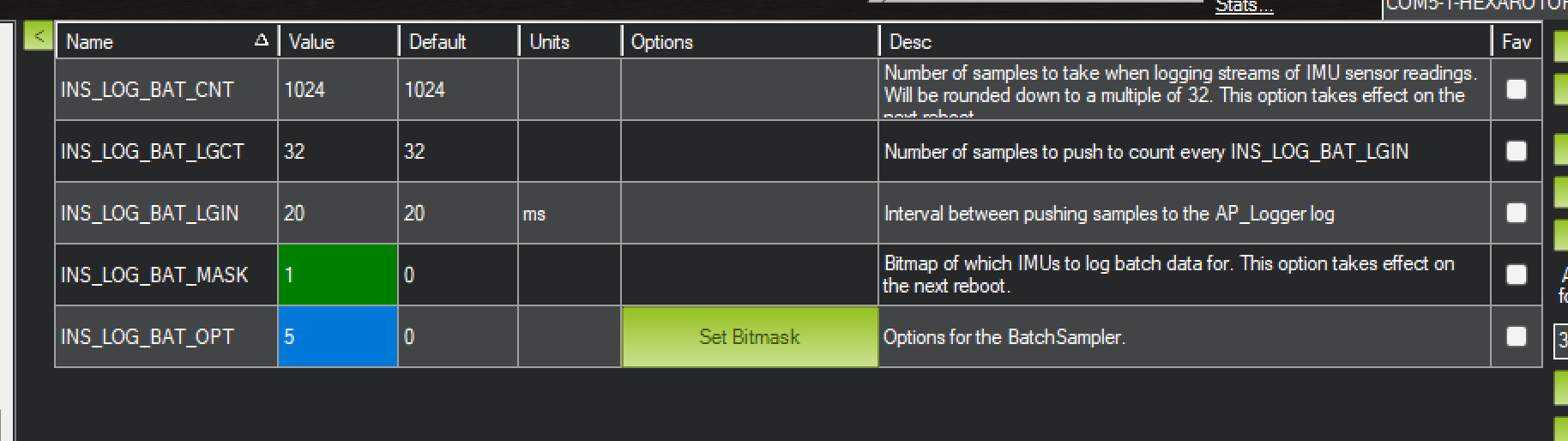The image size is (1568, 441).
Task: Select INS_LOG_BAT_LGCT parameter name cell
Action: (166, 151)
